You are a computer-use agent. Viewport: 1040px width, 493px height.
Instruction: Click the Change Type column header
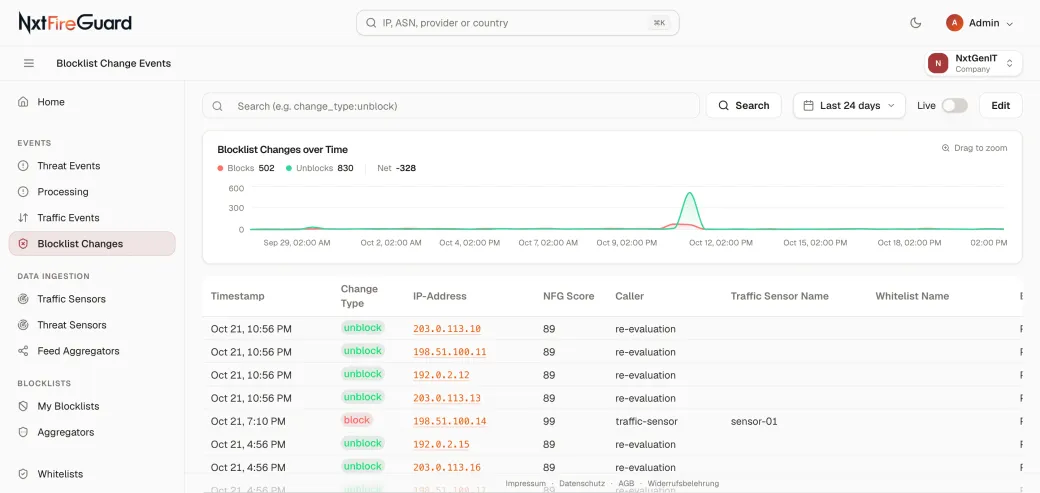pyautogui.click(x=359, y=296)
